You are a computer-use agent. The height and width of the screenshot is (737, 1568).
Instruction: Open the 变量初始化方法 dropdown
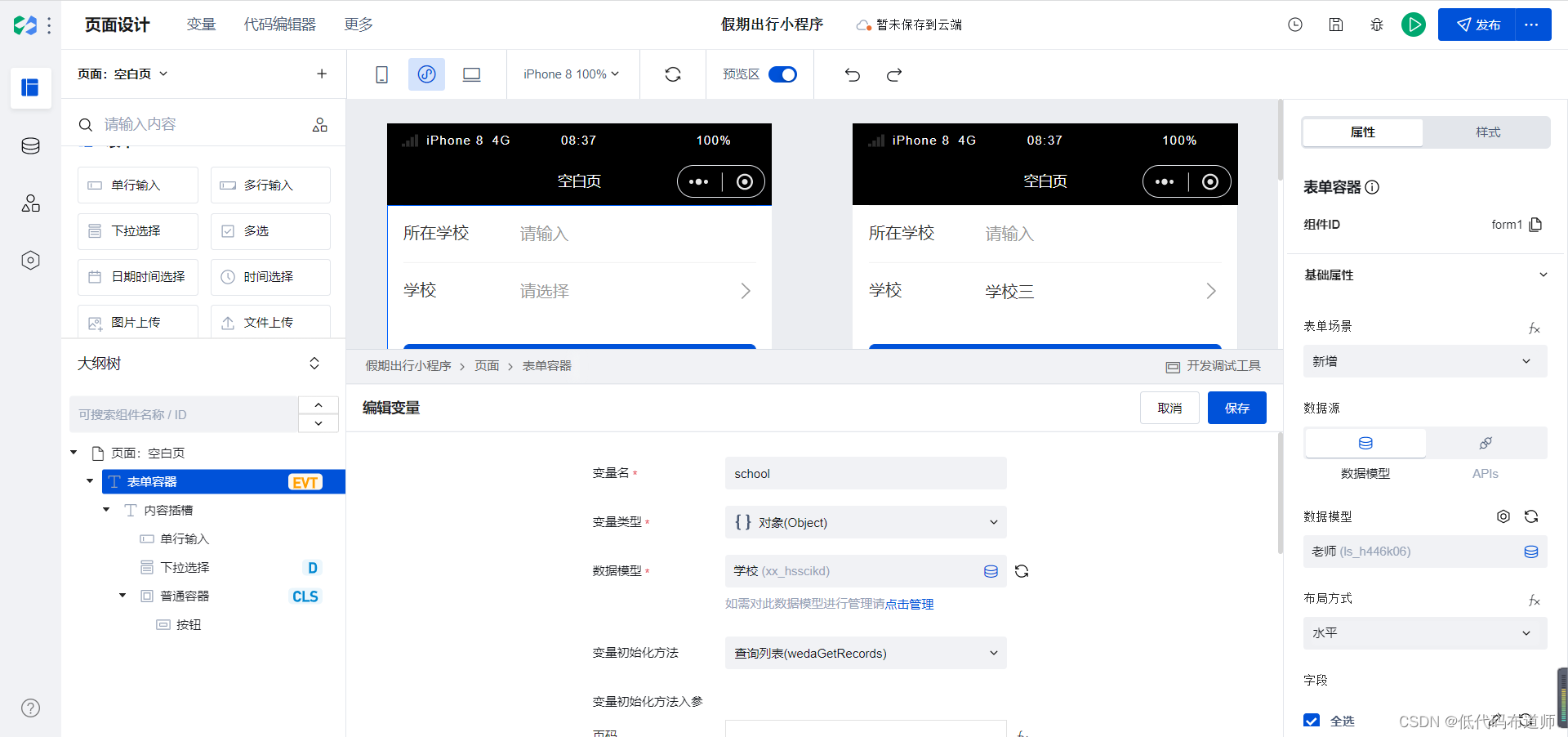(x=866, y=653)
